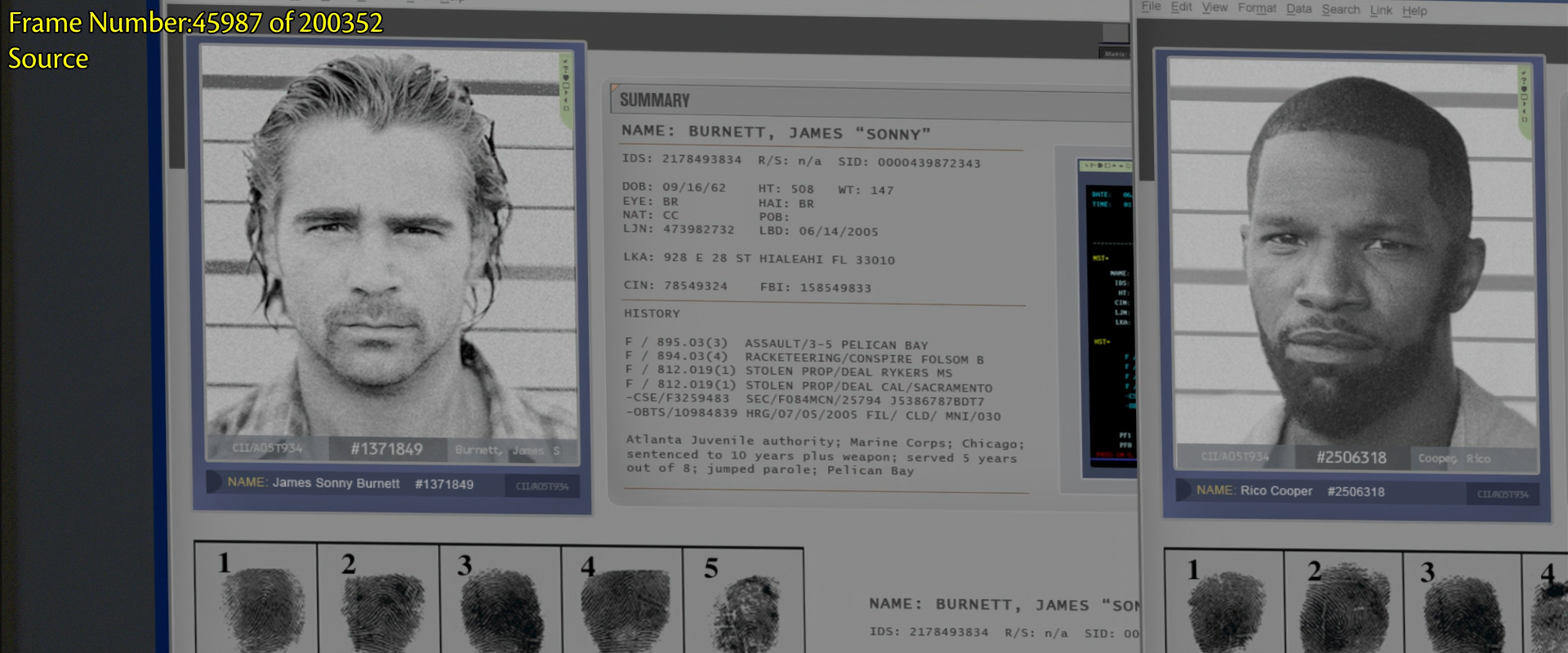Click 'Burnett, James S' tag on photo strip
The width and height of the screenshot is (1568, 653).
pyautogui.click(x=507, y=451)
